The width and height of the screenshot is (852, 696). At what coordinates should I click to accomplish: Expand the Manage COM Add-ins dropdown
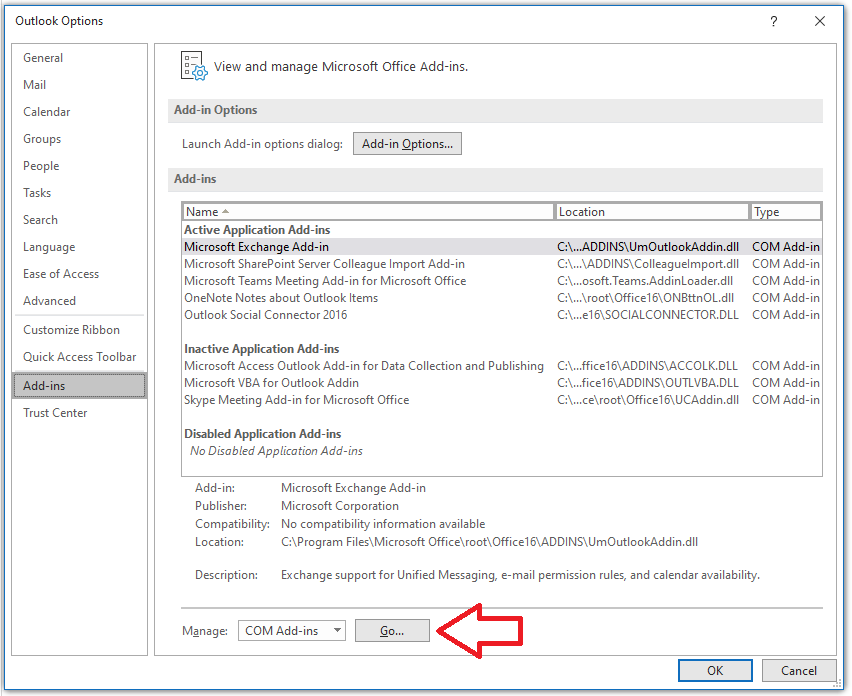(291, 631)
